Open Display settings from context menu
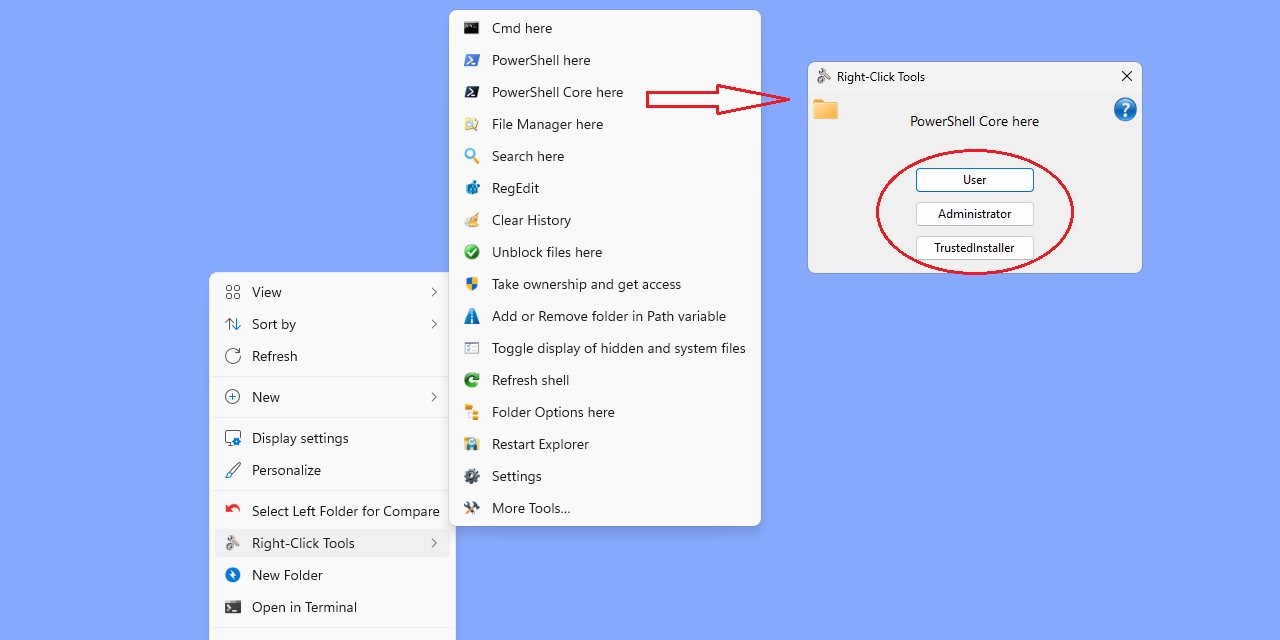Screen dimensions: 1280x640 coord(332,438)
